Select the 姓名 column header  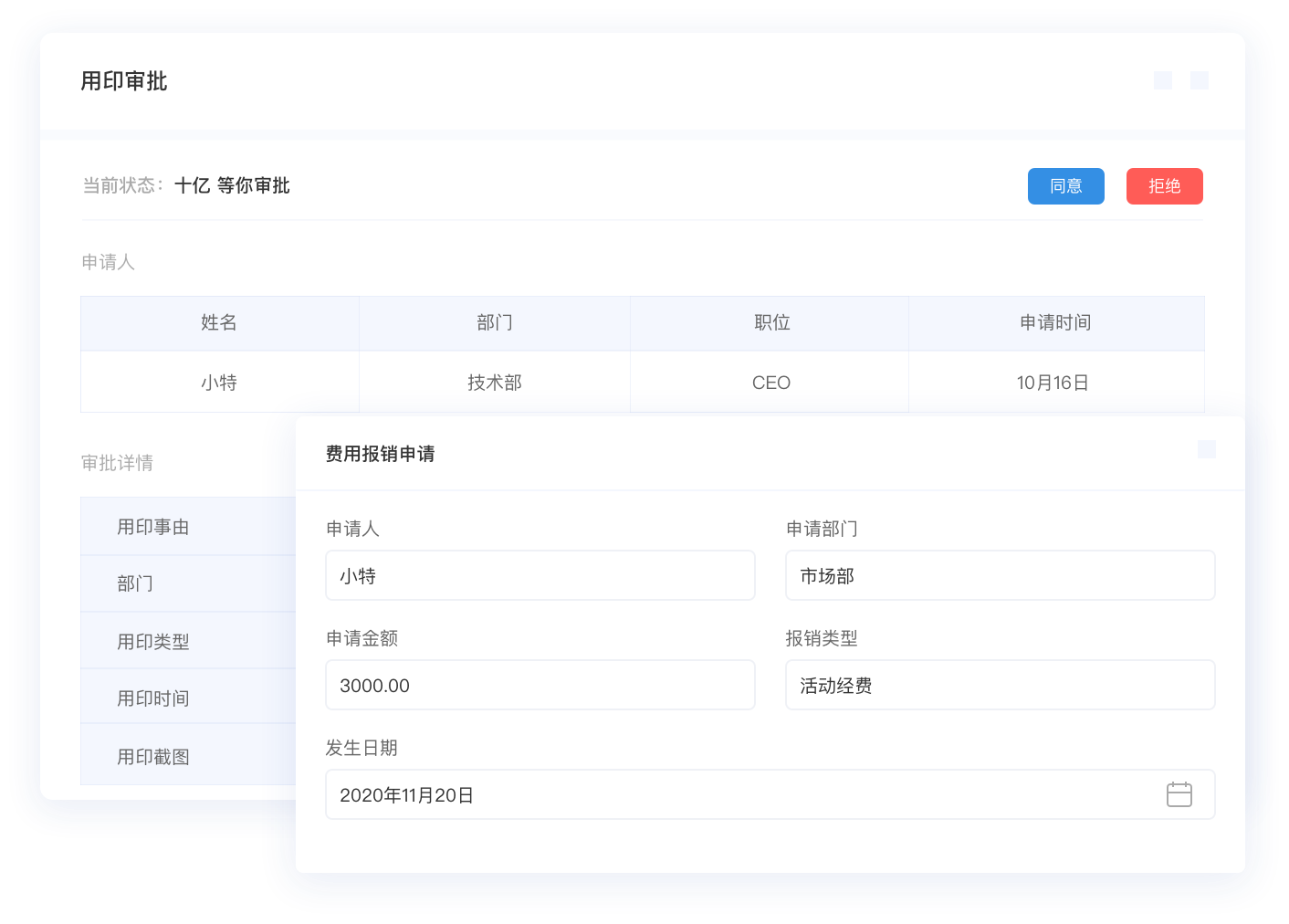pos(219,323)
